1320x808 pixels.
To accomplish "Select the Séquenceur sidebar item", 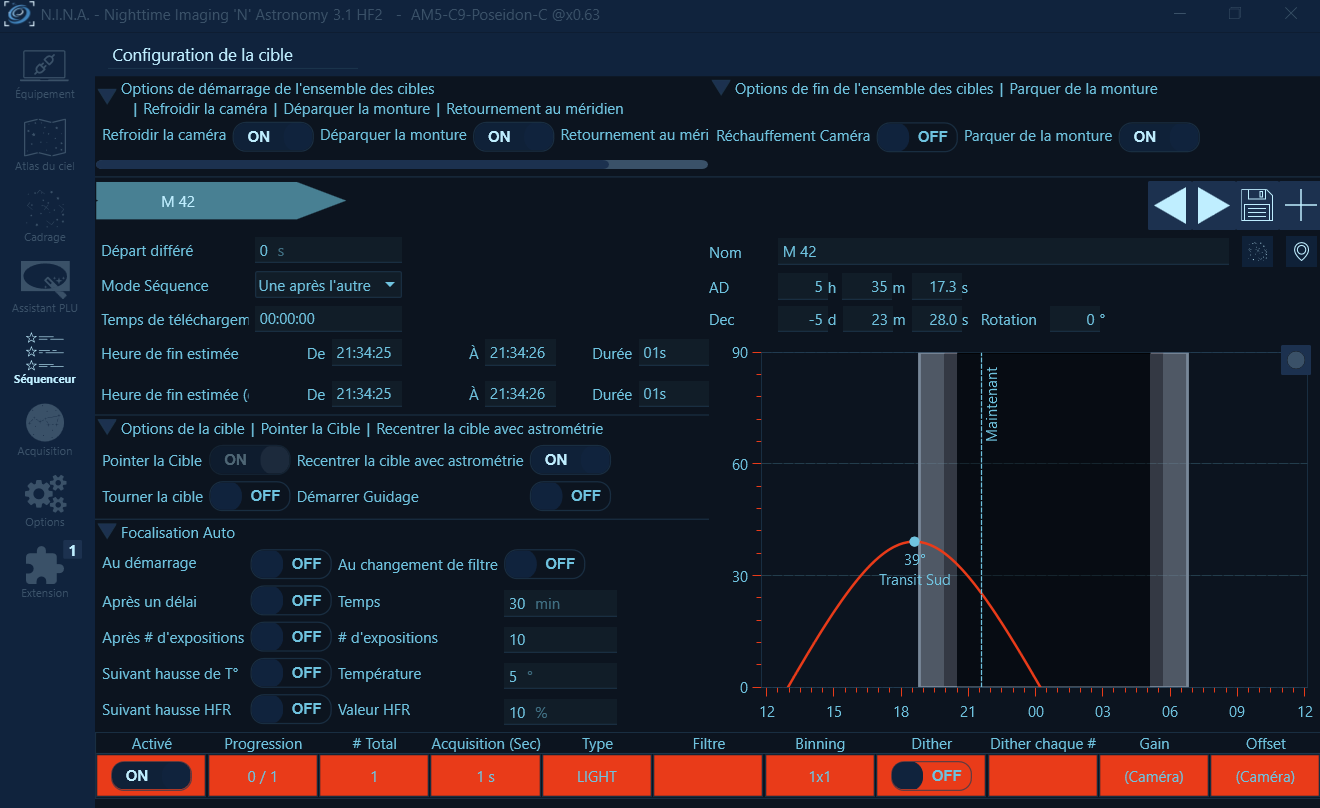I will [45, 359].
